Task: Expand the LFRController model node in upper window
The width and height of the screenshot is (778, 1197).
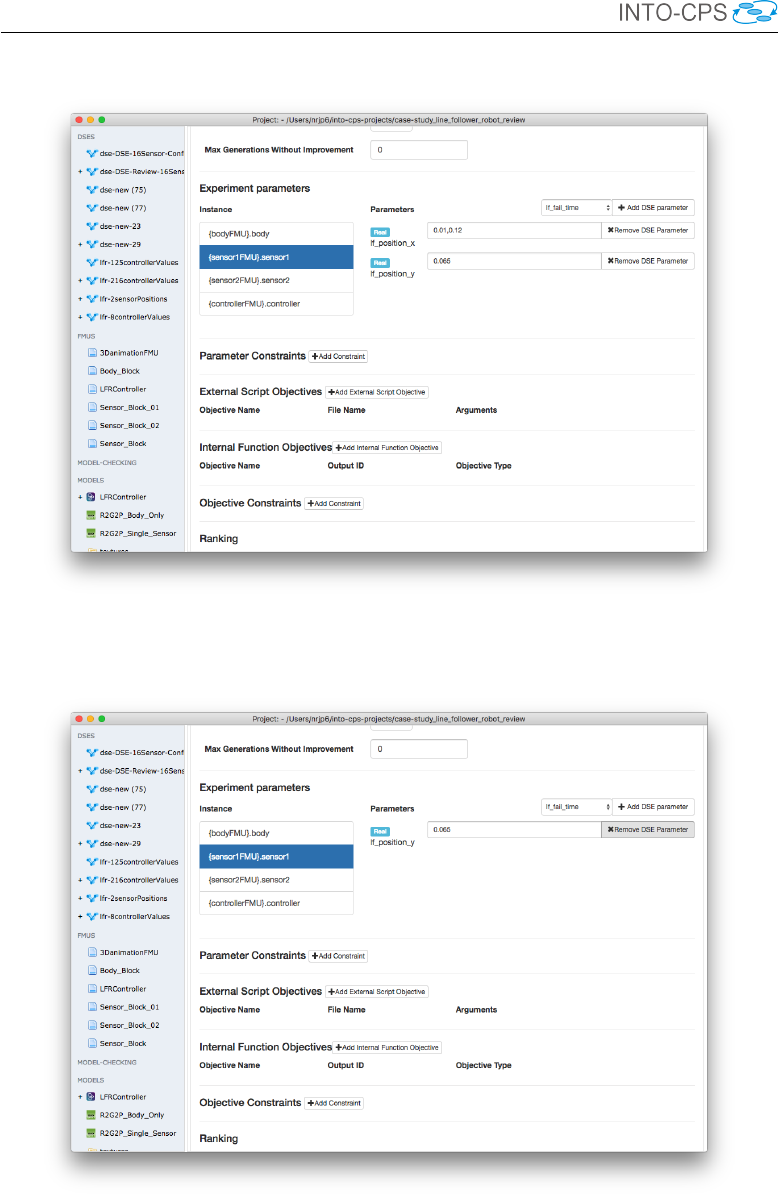Action: pyautogui.click(x=80, y=497)
